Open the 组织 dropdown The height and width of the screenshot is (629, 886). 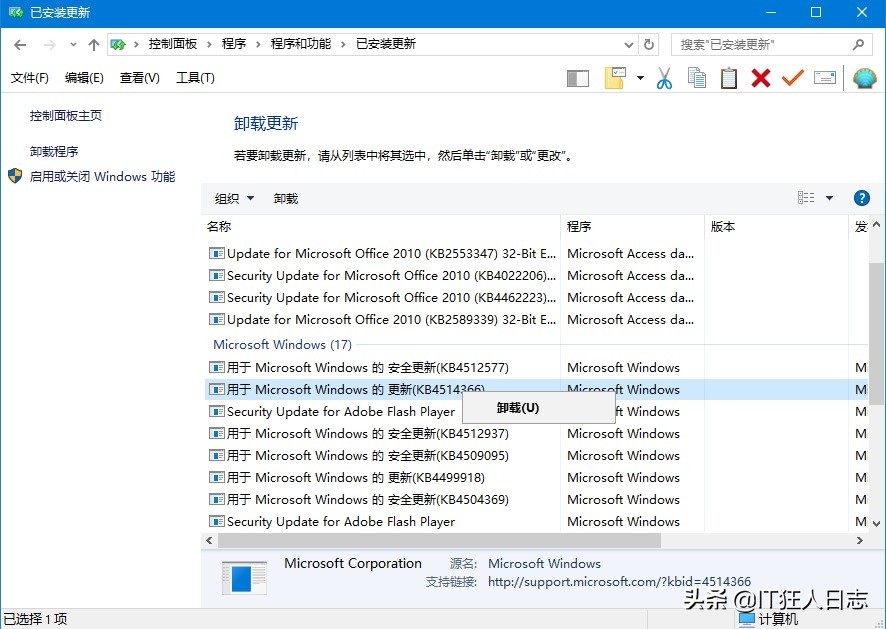(234, 198)
